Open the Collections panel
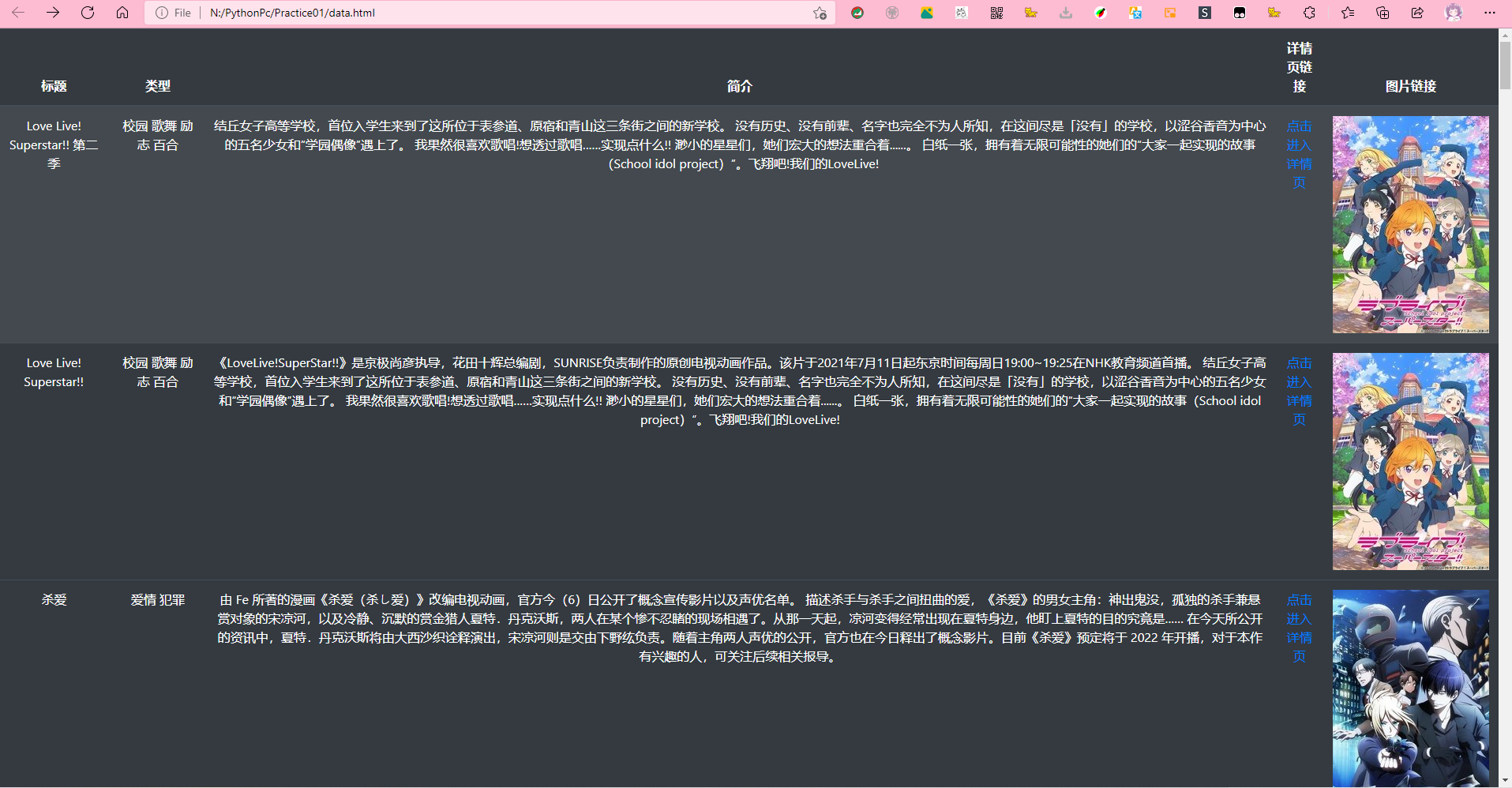This screenshot has height=788, width=1512. click(1383, 13)
